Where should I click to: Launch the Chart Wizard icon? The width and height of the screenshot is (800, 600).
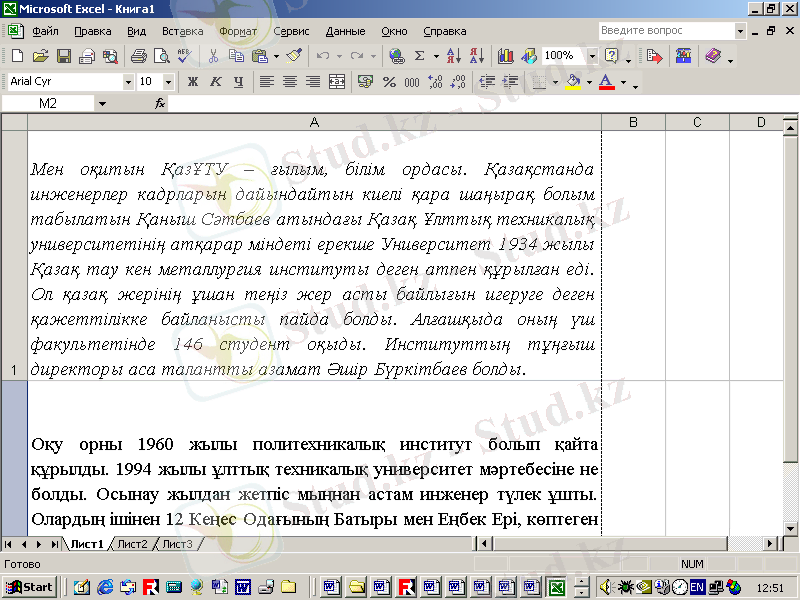pyautogui.click(x=504, y=56)
